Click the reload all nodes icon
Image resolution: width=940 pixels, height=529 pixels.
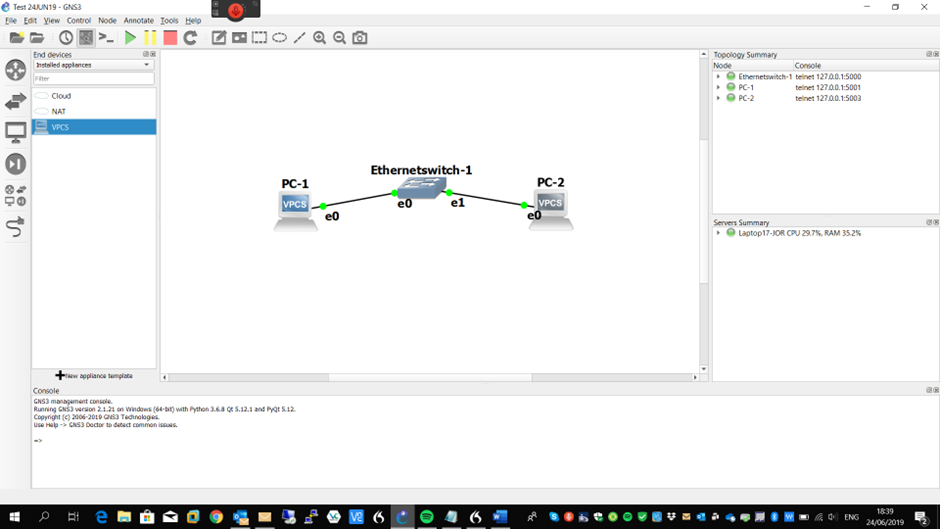[x=190, y=38]
